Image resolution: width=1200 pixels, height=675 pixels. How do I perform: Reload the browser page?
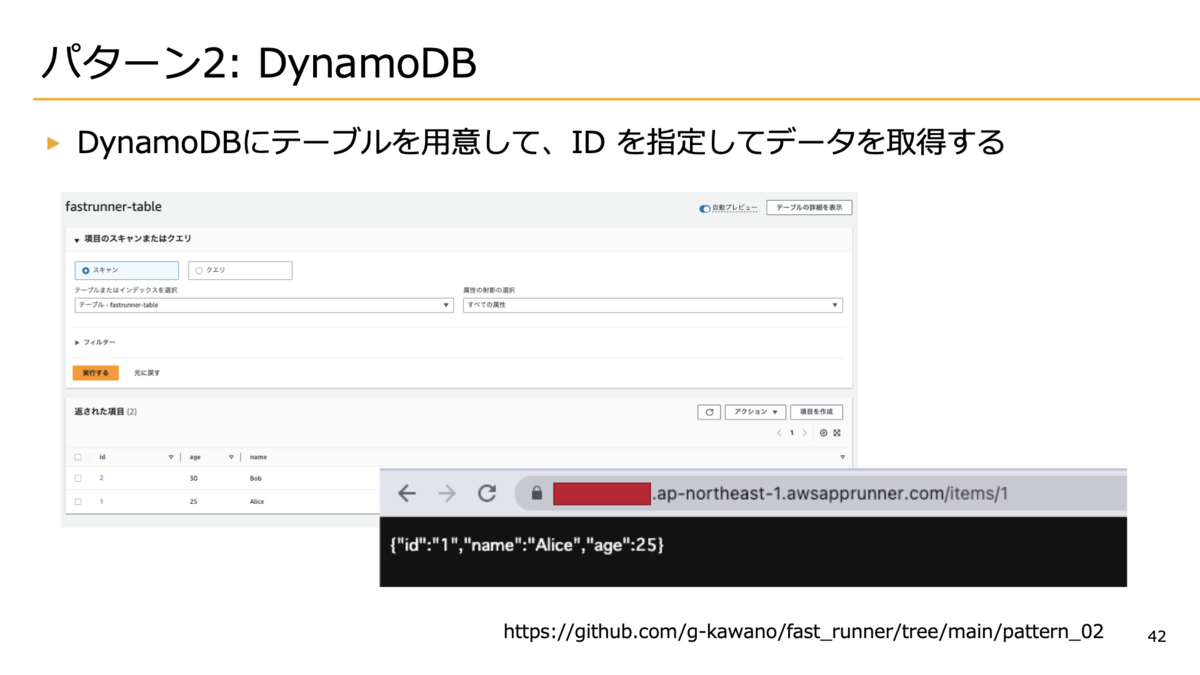coord(487,493)
